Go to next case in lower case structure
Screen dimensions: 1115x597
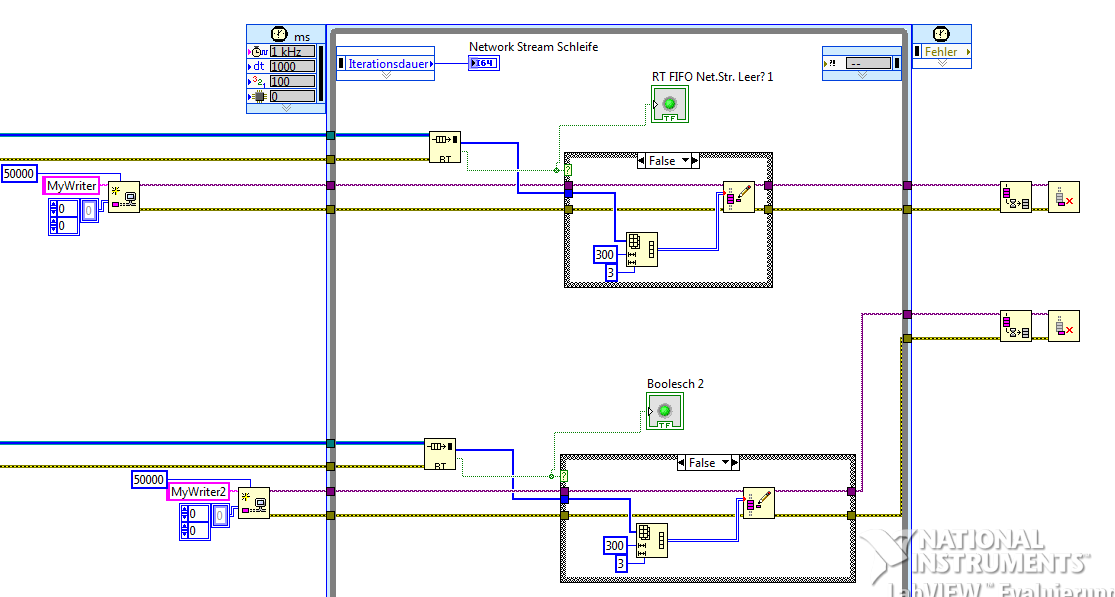click(735, 463)
